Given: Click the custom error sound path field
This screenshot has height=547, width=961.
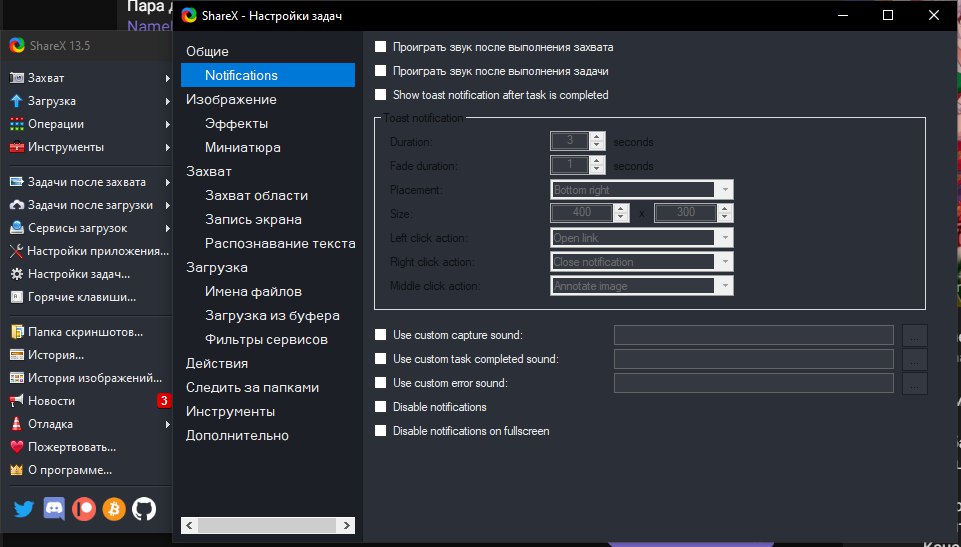Looking at the screenshot, I should (753, 383).
